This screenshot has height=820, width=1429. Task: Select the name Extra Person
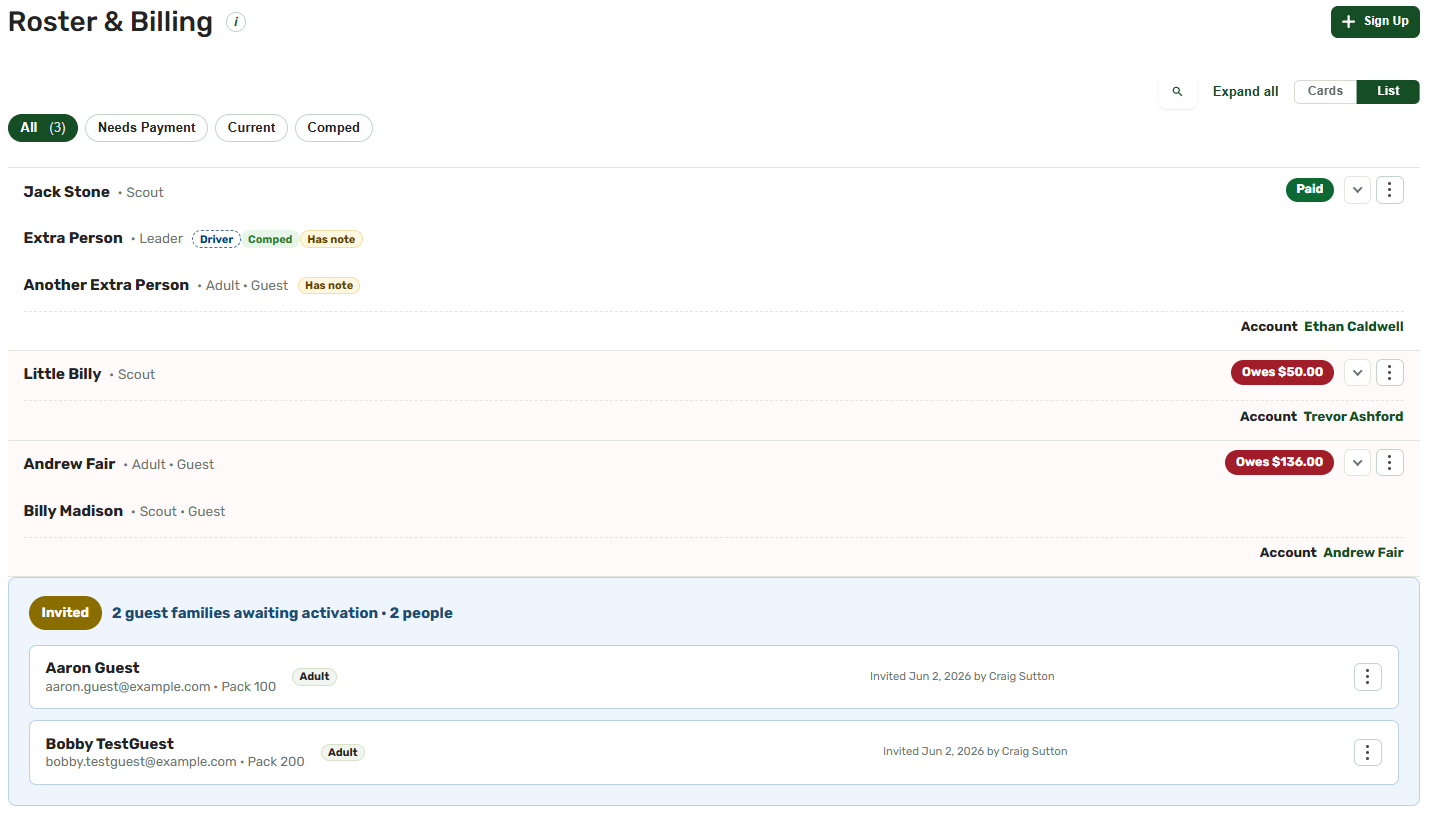[73, 238]
